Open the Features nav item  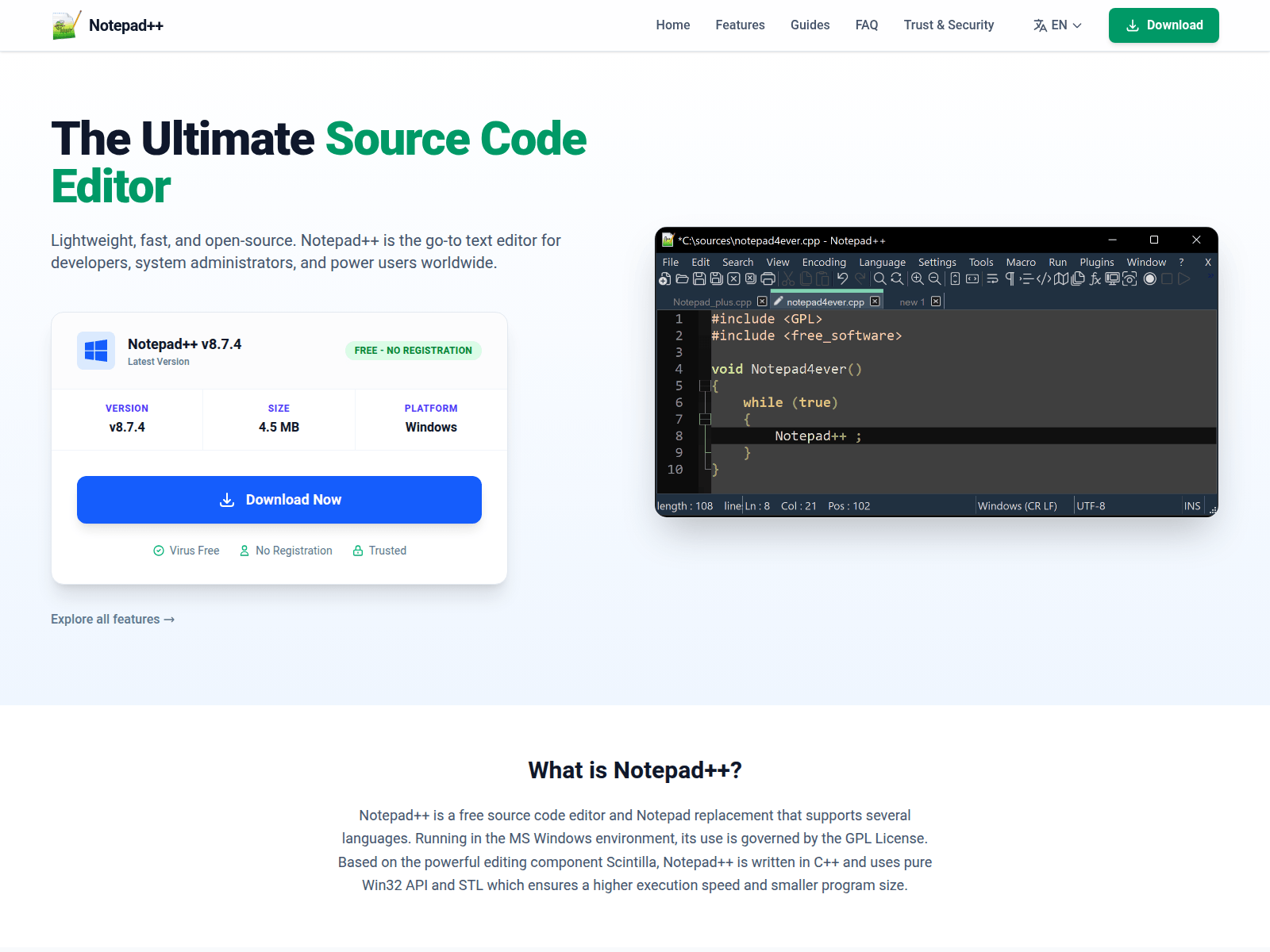740,25
